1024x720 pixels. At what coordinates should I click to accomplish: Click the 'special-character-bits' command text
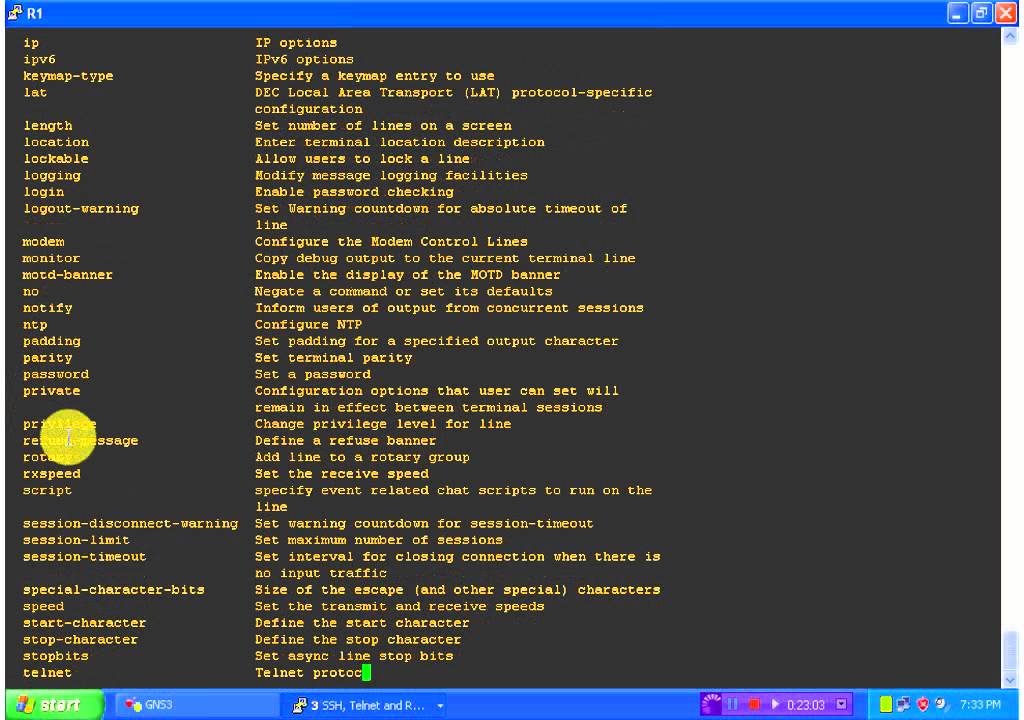click(114, 590)
